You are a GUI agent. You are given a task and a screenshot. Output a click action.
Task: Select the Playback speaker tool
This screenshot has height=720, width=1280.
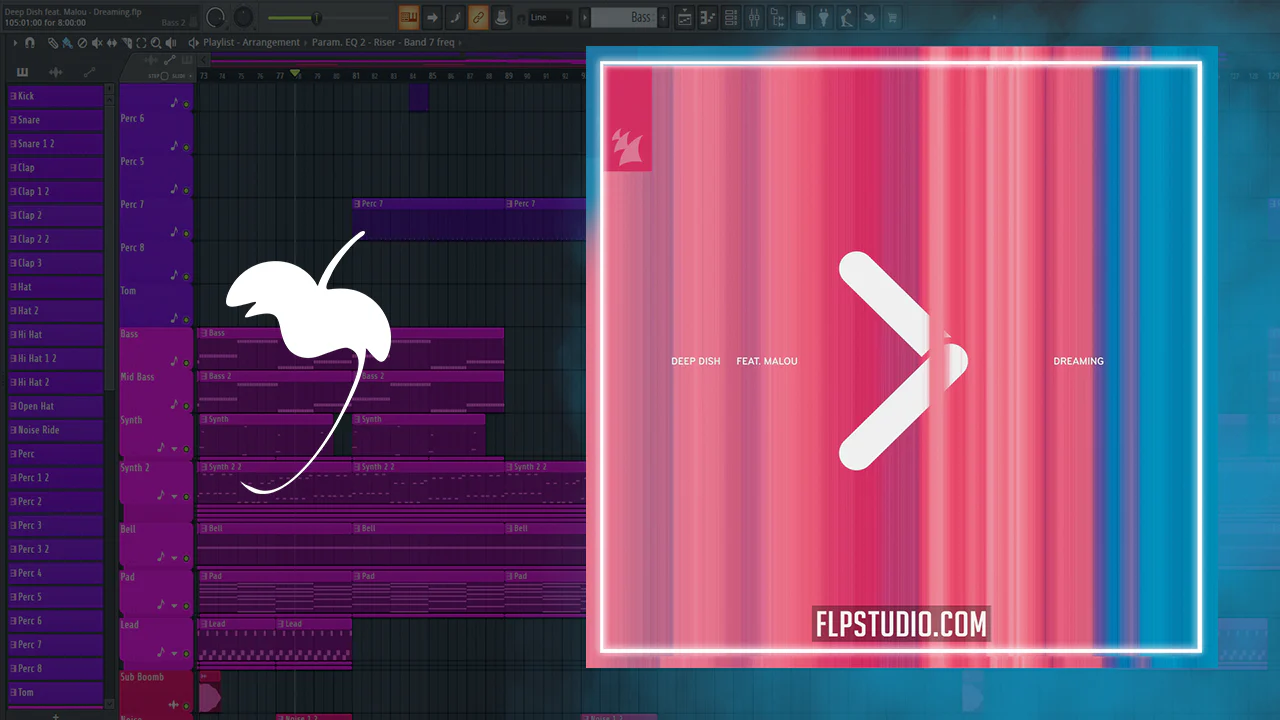[171, 43]
